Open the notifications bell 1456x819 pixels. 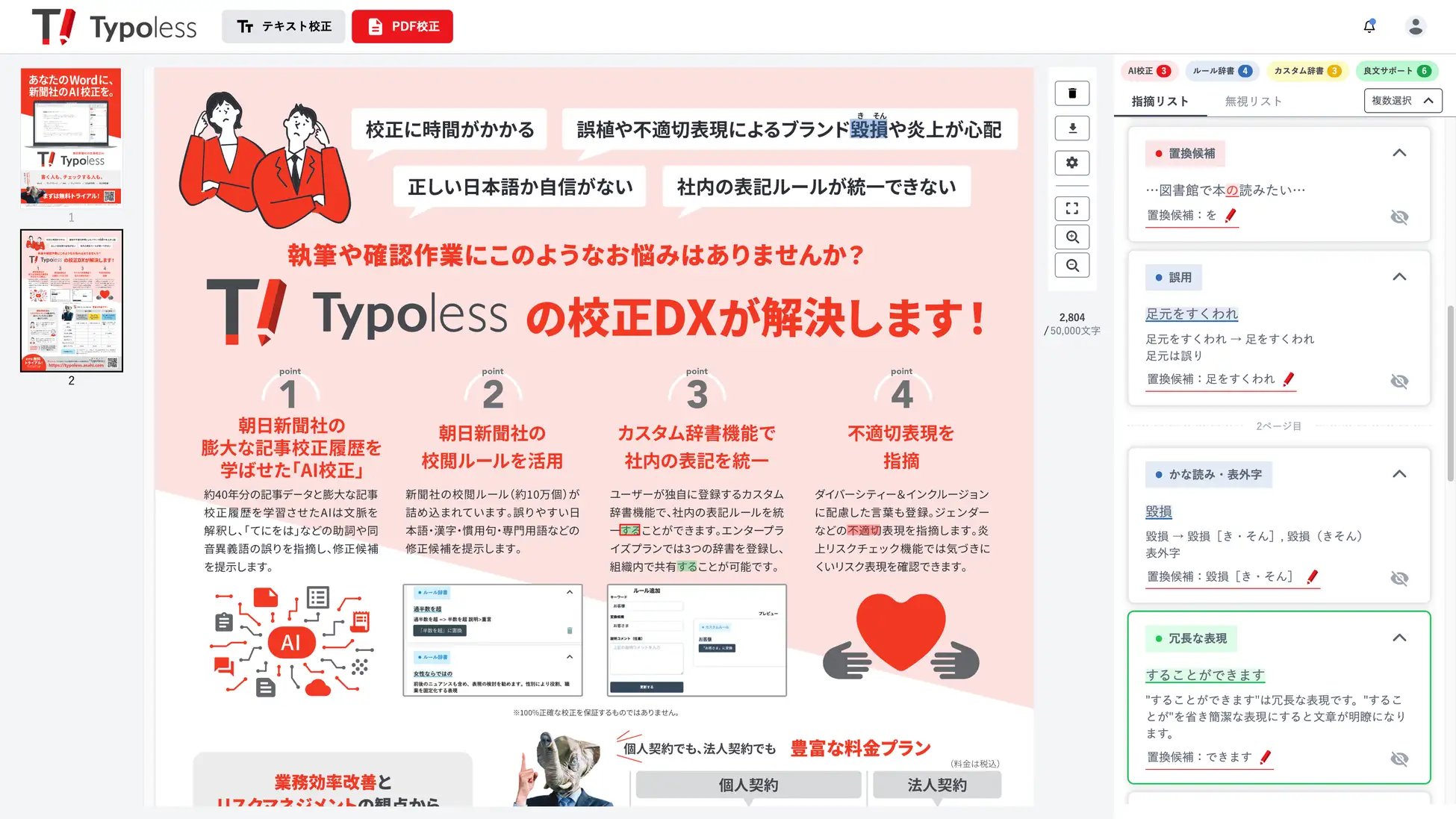click(x=1369, y=26)
